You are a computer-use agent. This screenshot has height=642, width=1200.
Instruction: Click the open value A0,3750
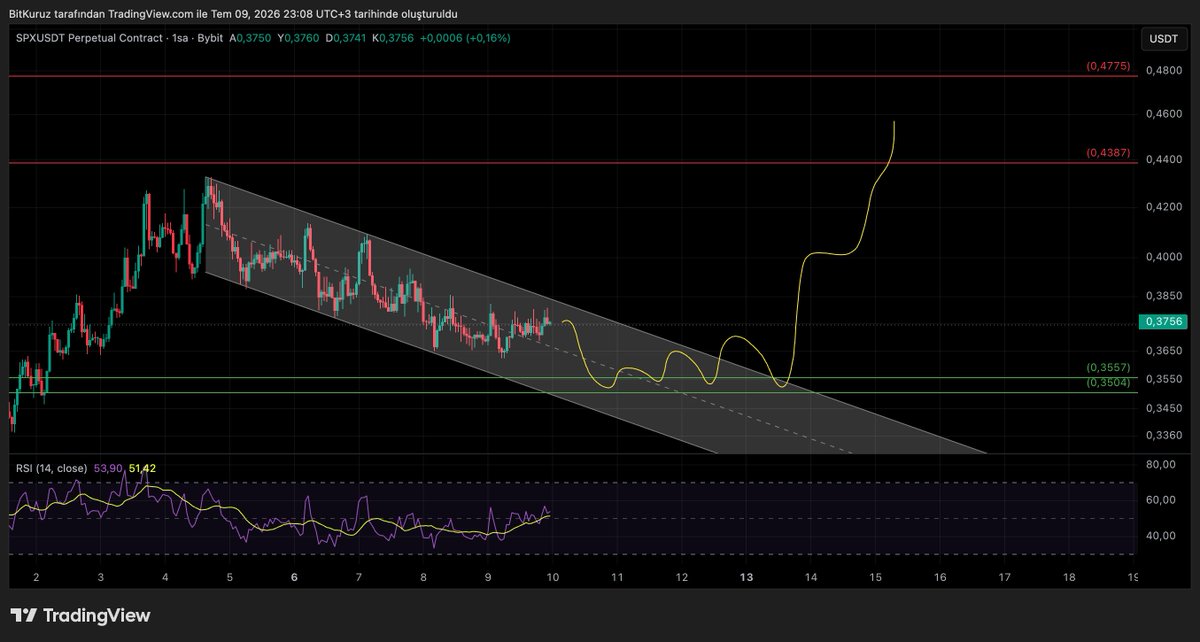(x=252, y=38)
